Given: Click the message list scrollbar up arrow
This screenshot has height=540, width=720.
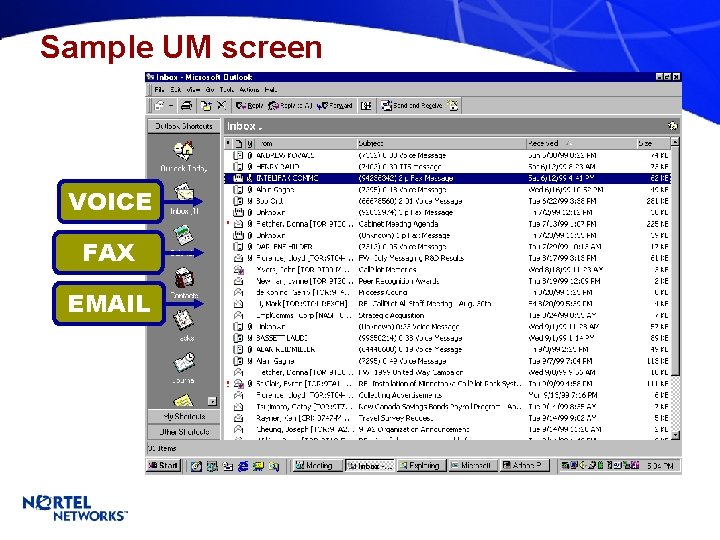Looking at the screenshot, I should 675,142.
